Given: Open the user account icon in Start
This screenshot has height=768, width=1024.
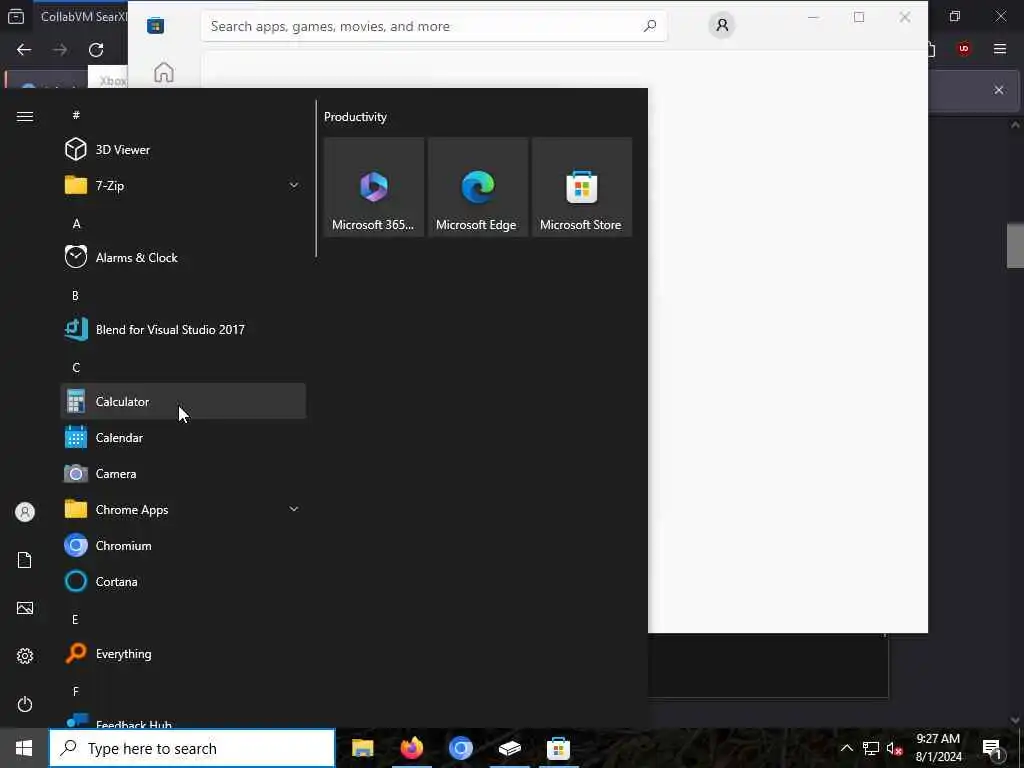Looking at the screenshot, I should tap(25, 512).
